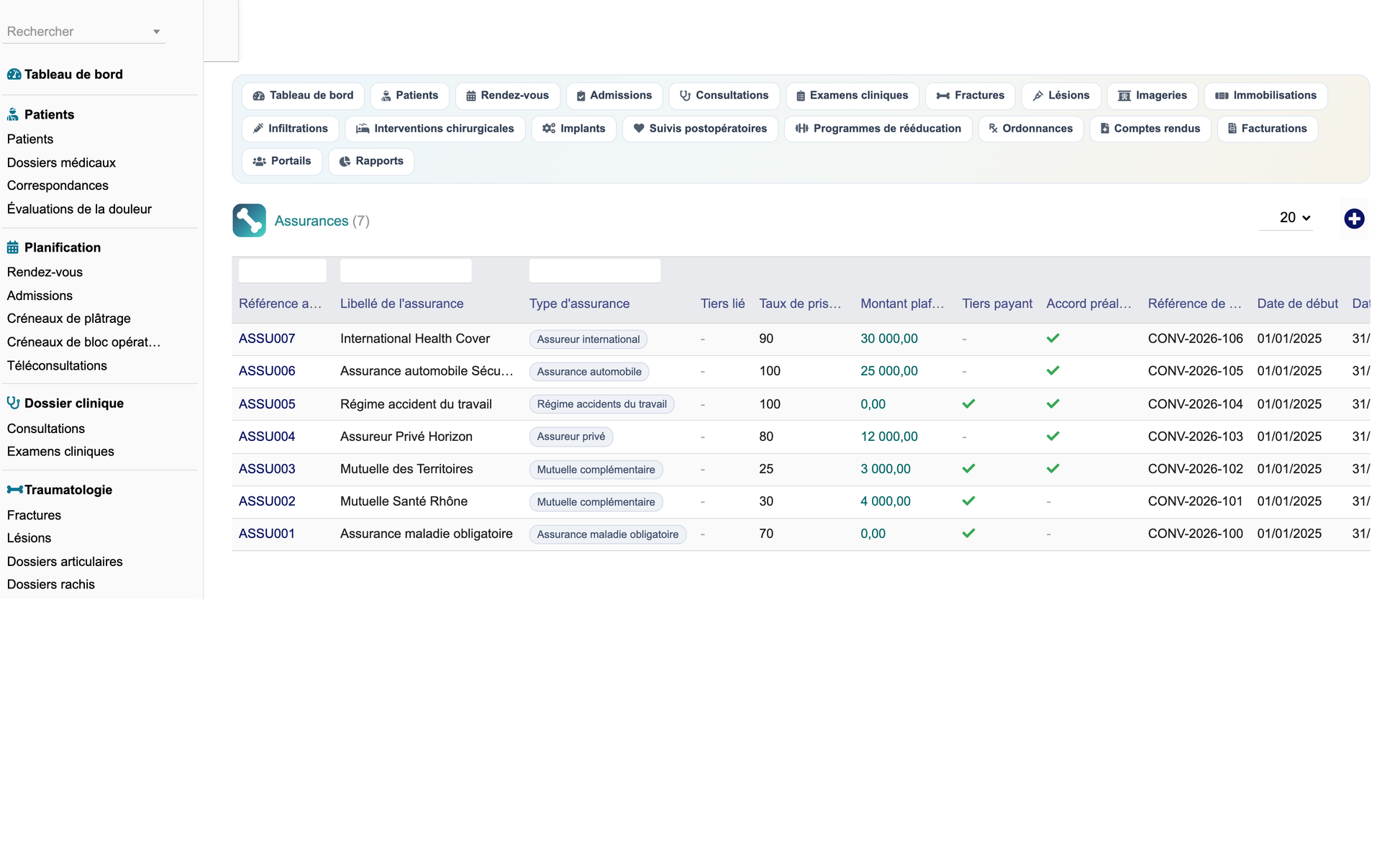Click Accord préalable checkmark for ASSU005
1400x866 pixels.
coord(1053,404)
